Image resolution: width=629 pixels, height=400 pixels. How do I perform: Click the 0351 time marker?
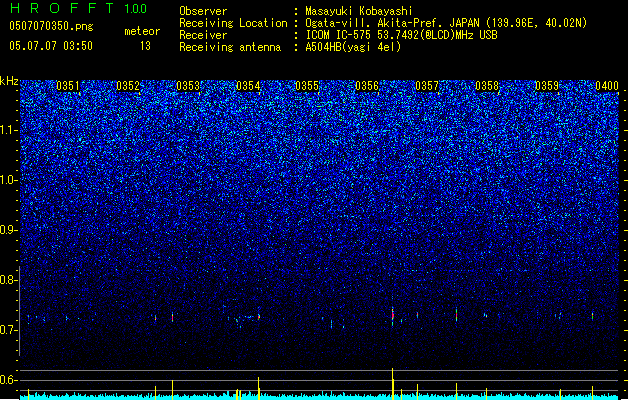pyautogui.click(x=68, y=86)
